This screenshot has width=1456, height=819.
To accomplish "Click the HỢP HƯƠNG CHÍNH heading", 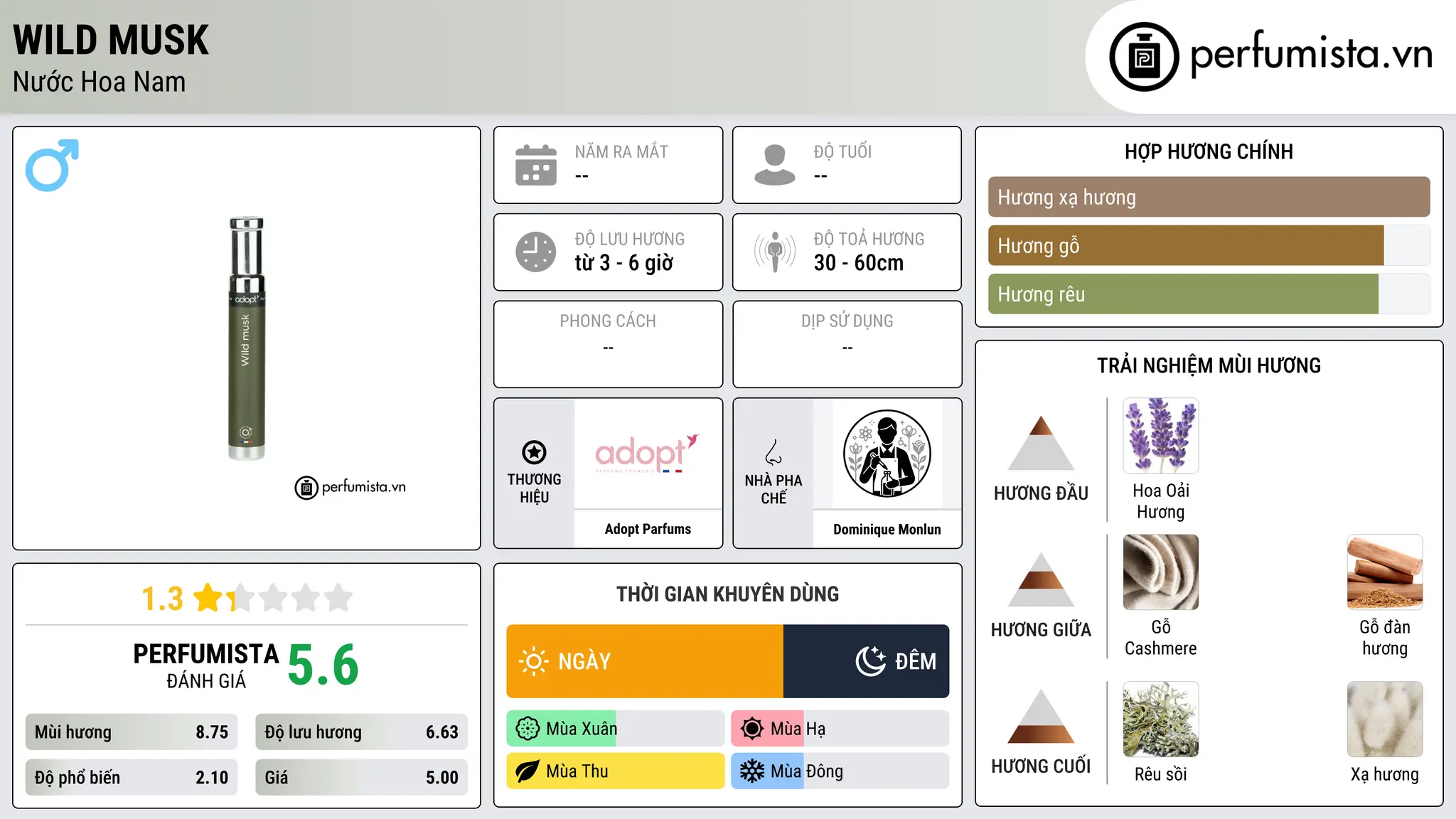I will (x=1209, y=151).
